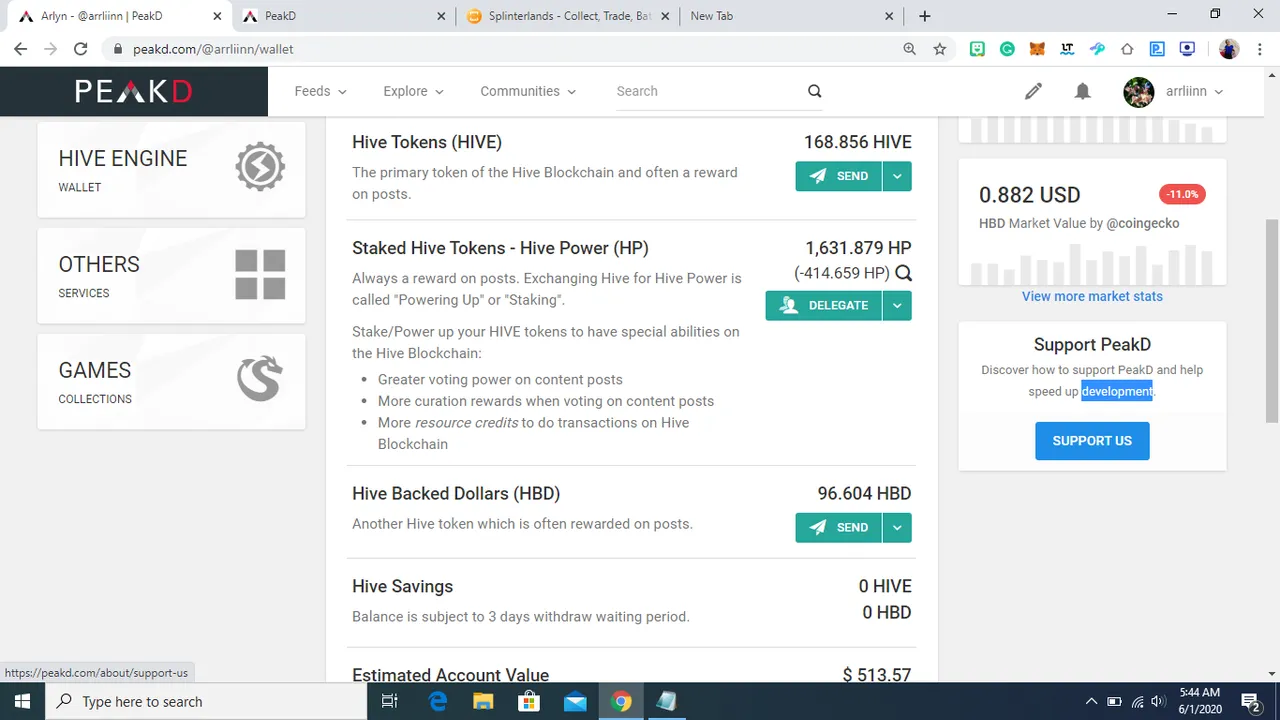Open File Explorer from taskbar
The image size is (1280, 720).
click(483, 701)
